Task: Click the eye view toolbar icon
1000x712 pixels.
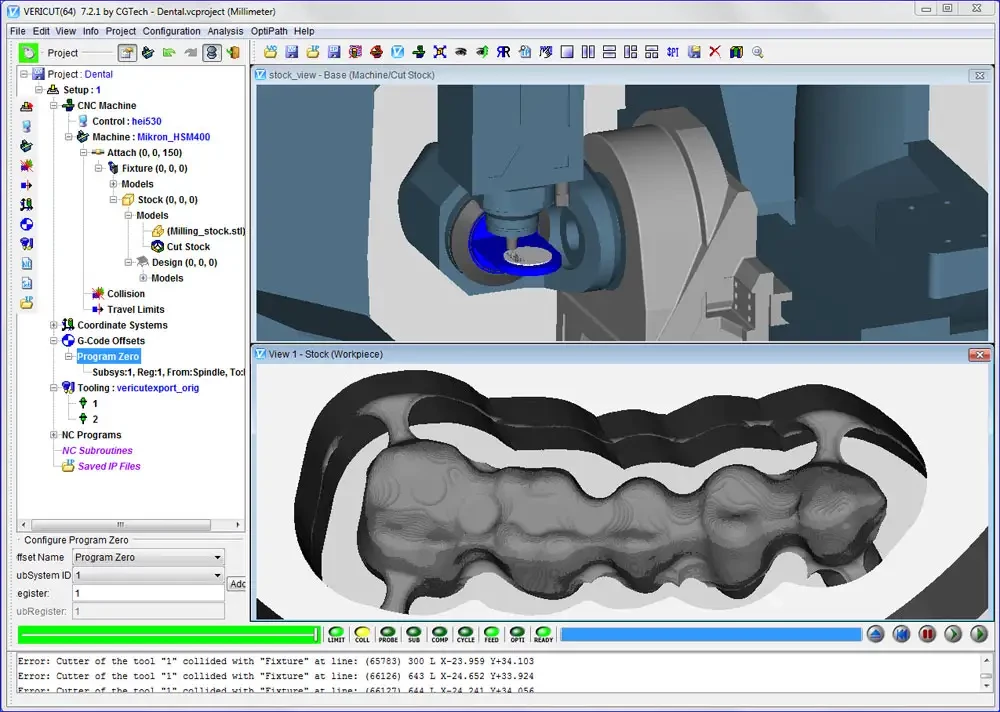Action: click(460, 52)
